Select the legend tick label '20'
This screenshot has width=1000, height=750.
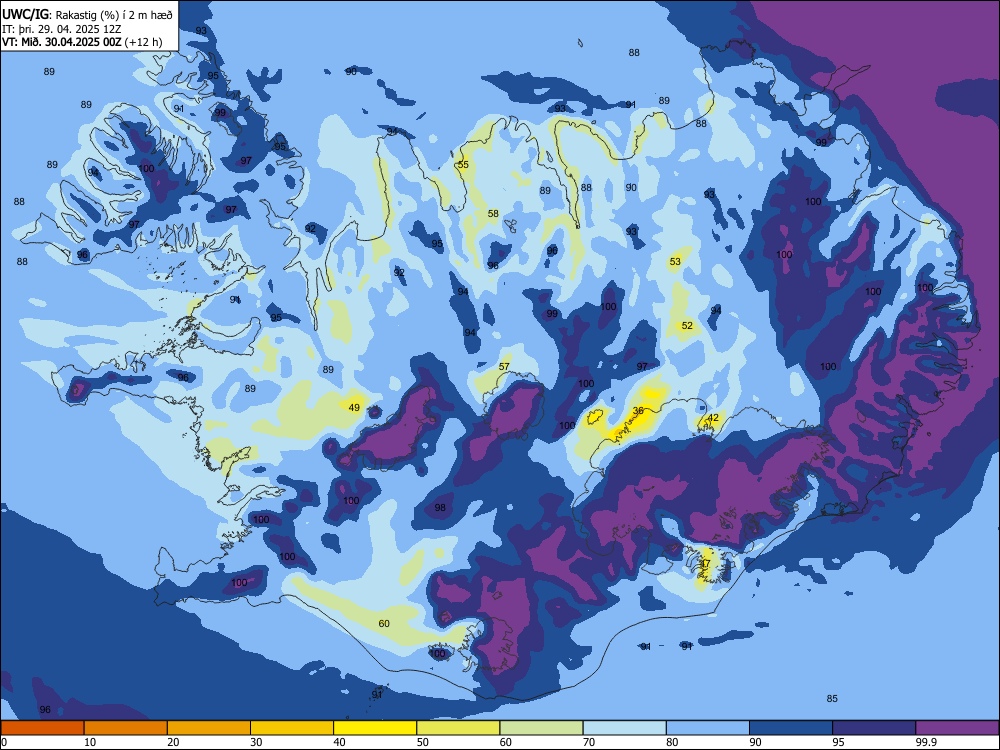[x=173, y=742]
